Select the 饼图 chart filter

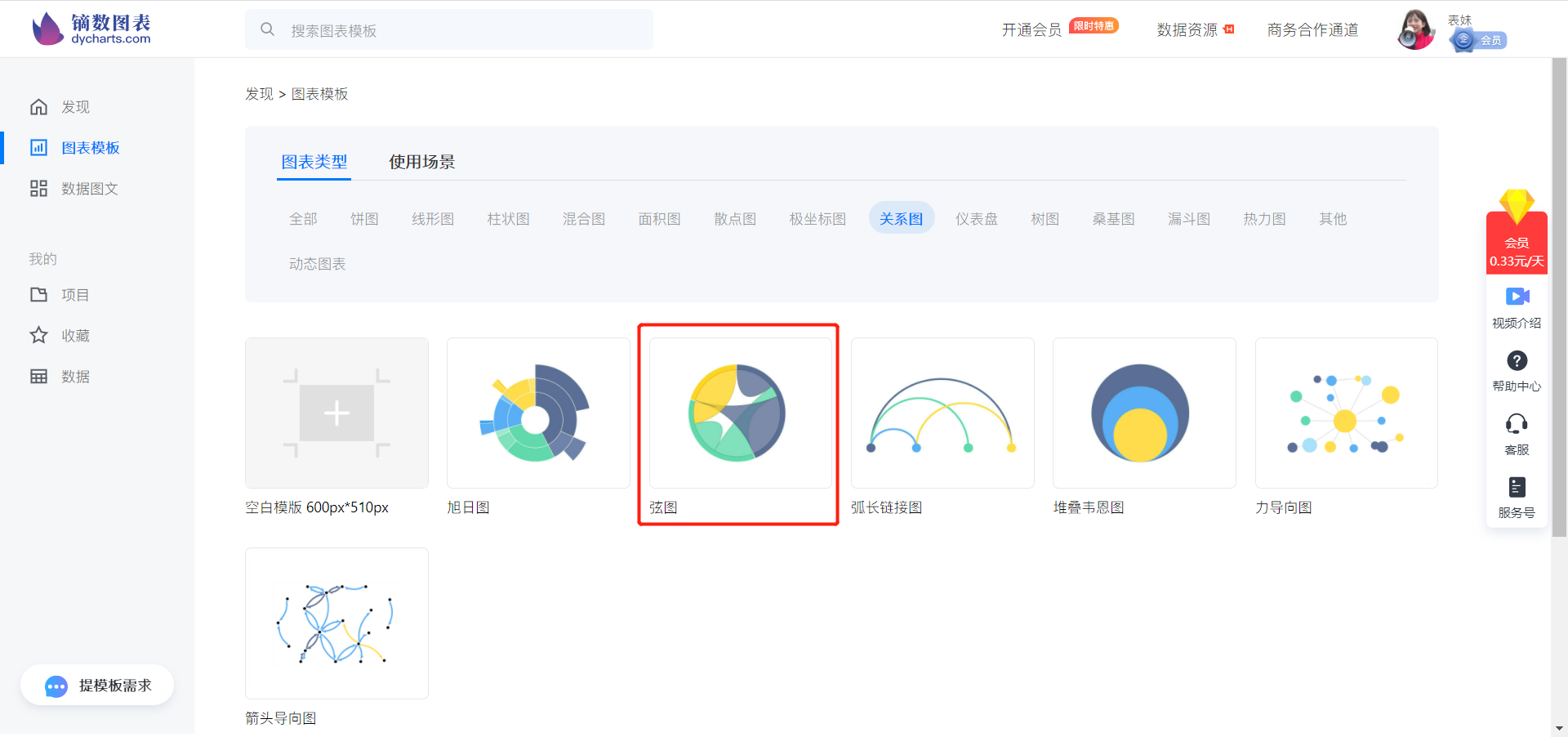click(x=364, y=218)
